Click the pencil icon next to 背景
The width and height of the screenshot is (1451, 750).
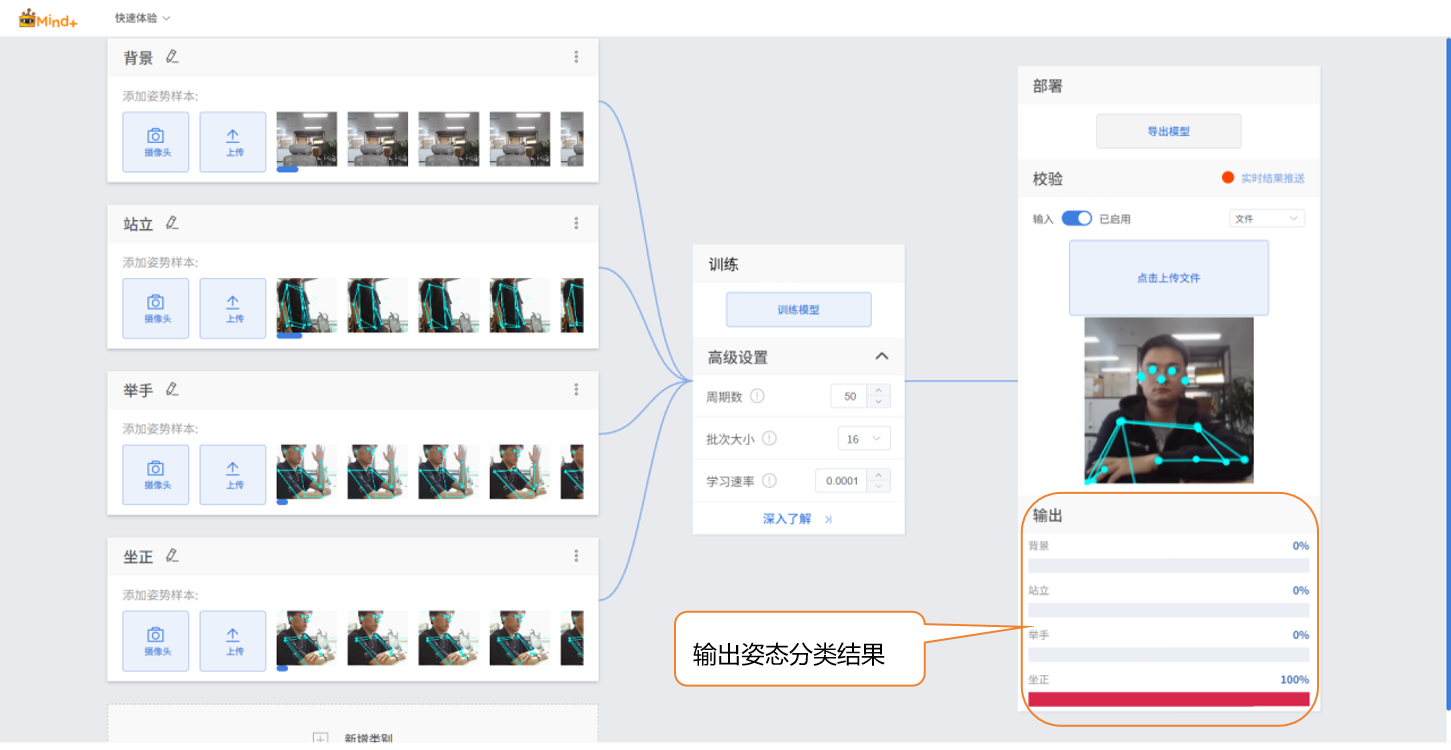[x=172, y=57]
